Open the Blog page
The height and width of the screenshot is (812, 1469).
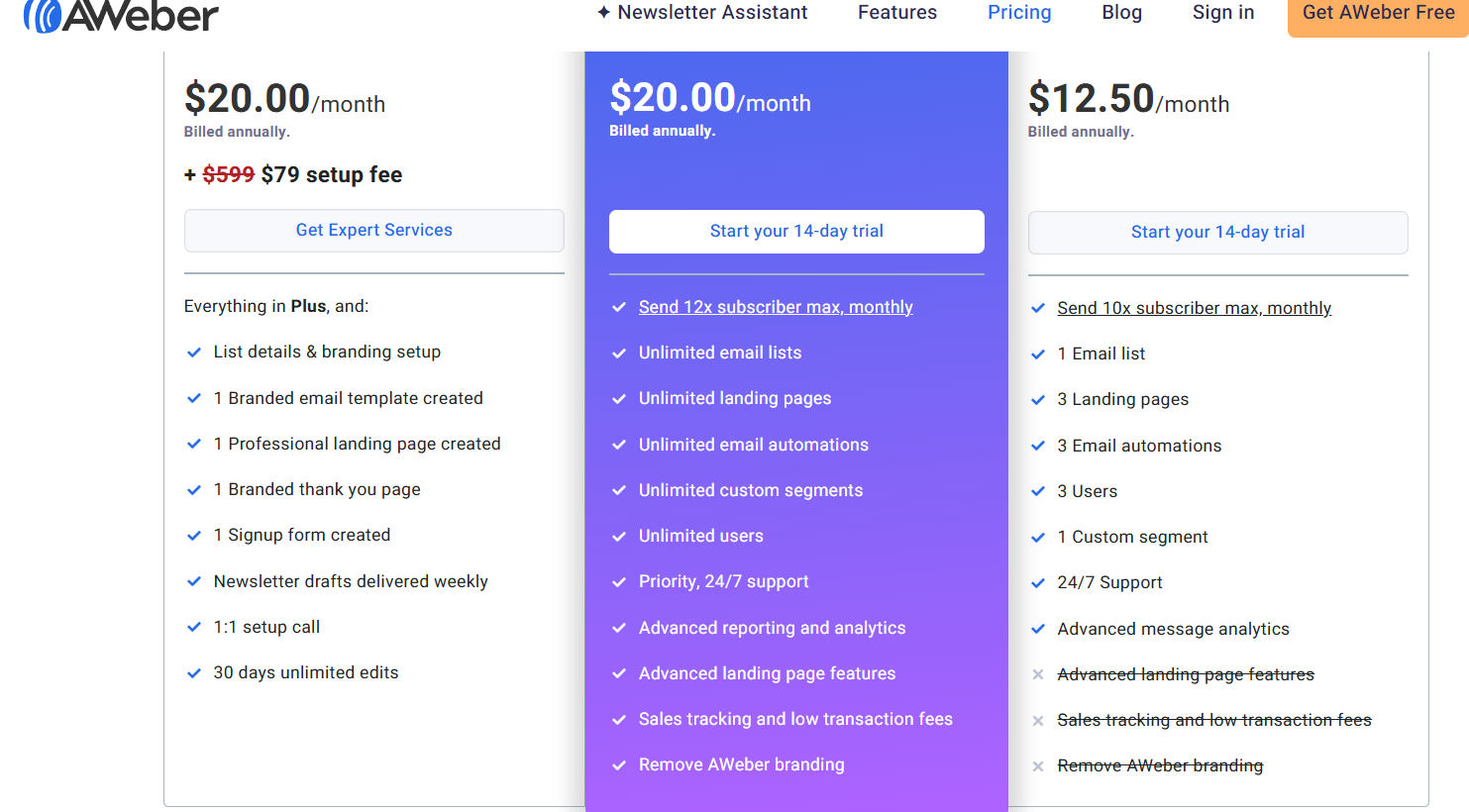(x=1121, y=12)
